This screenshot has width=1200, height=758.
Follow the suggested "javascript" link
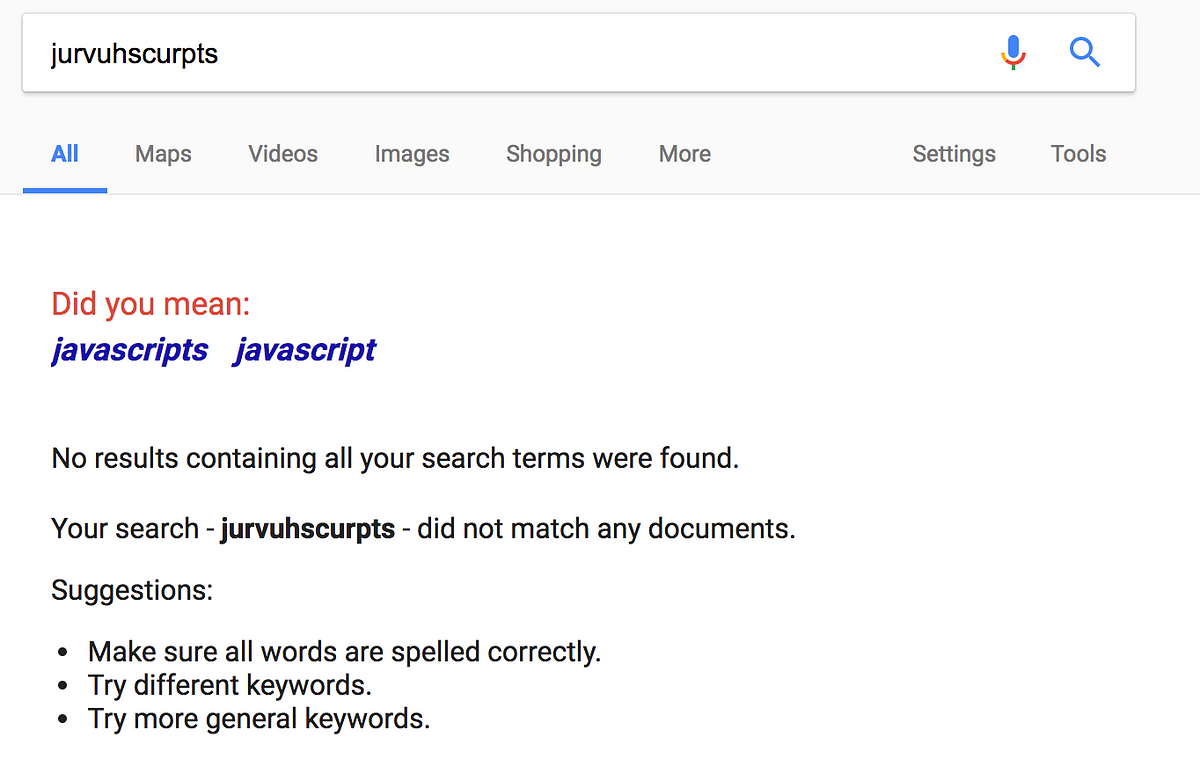[x=305, y=350]
